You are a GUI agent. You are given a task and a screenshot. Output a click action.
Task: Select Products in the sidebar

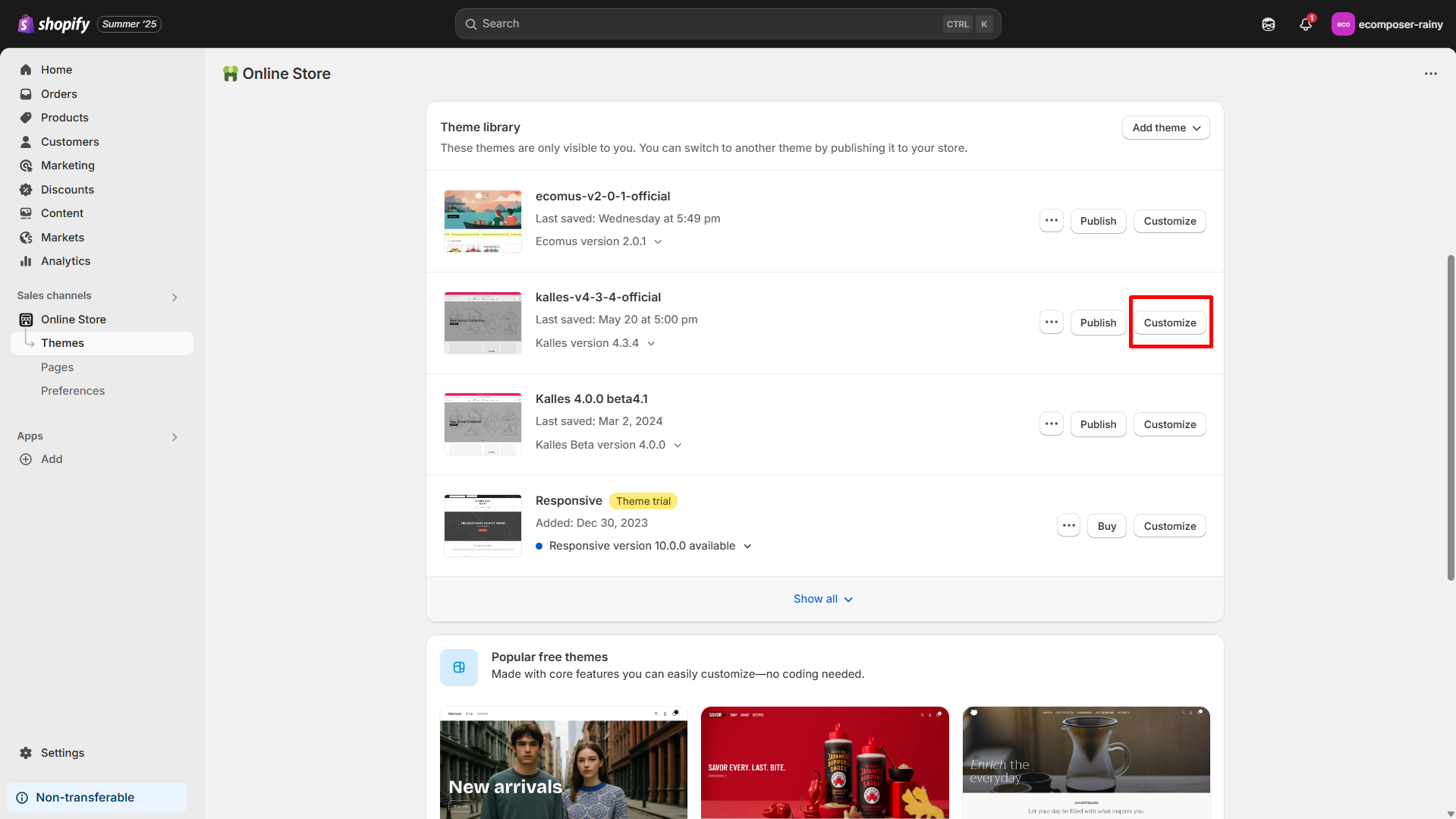point(64,118)
